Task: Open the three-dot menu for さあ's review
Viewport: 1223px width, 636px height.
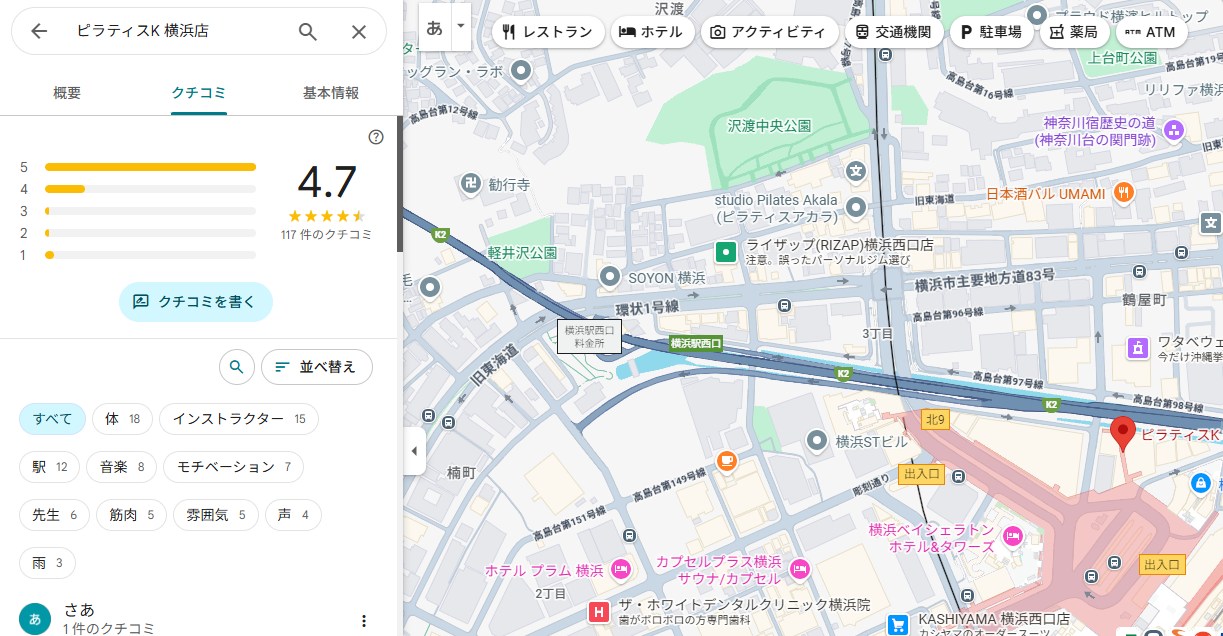Action: point(364,621)
